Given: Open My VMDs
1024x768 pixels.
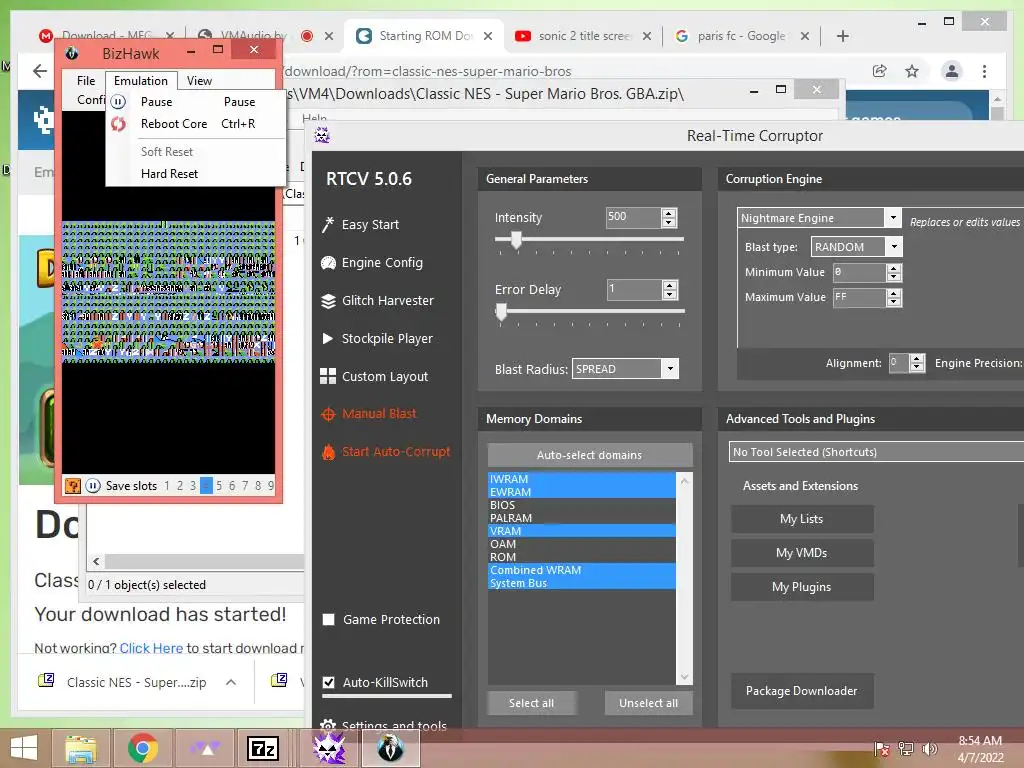Looking at the screenshot, I should point(802,553).
